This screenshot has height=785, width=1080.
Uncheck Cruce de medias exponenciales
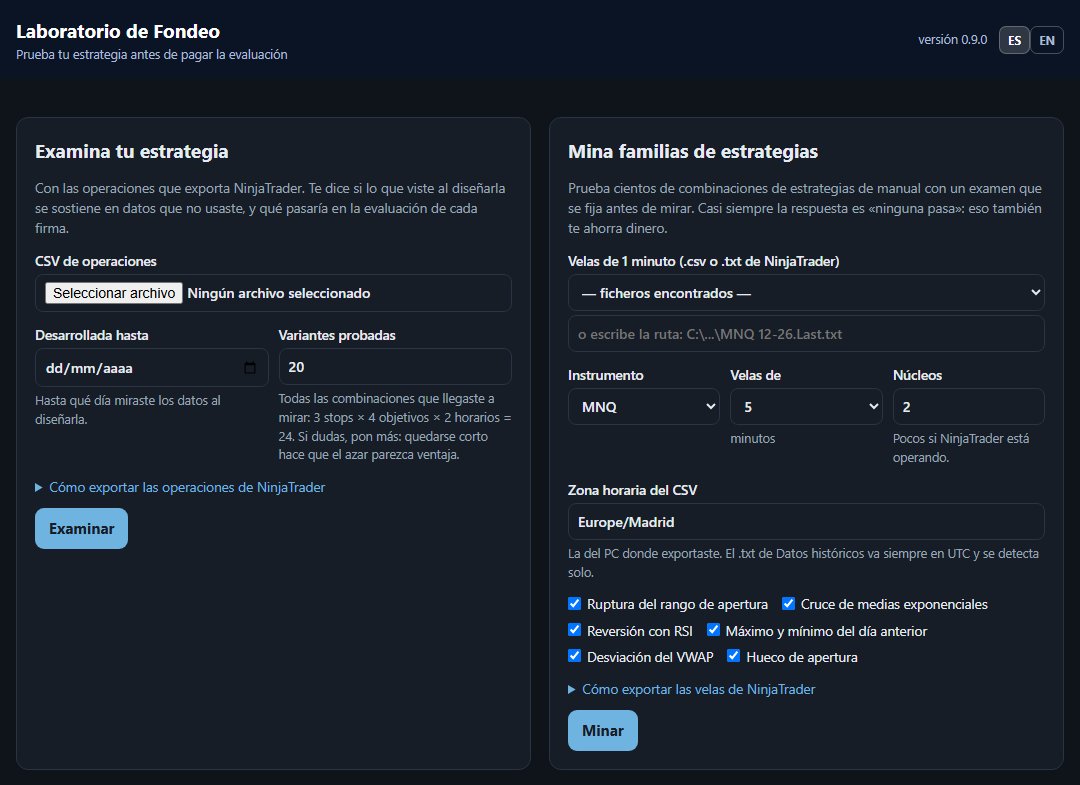[788, 604]
